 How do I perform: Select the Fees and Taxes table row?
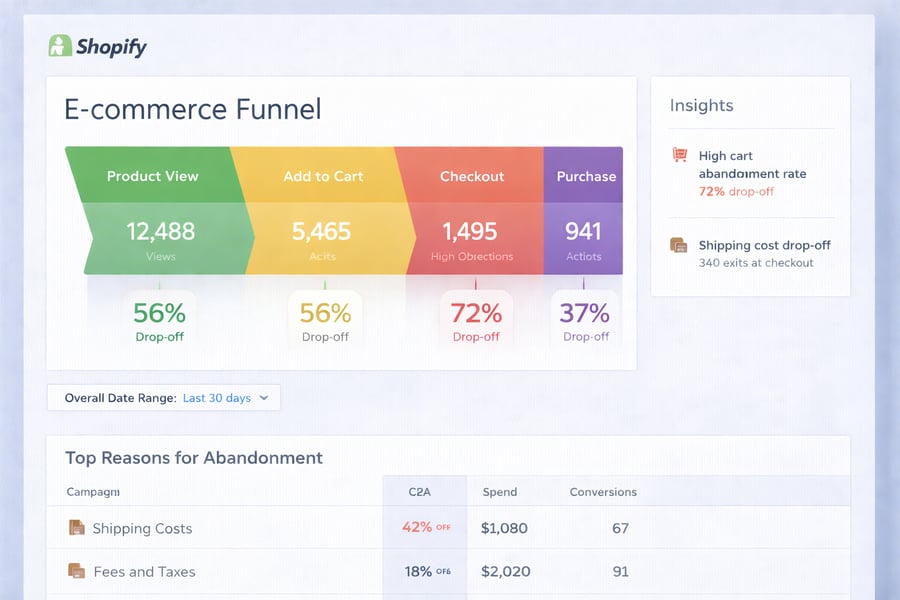(x=300, y=571)
